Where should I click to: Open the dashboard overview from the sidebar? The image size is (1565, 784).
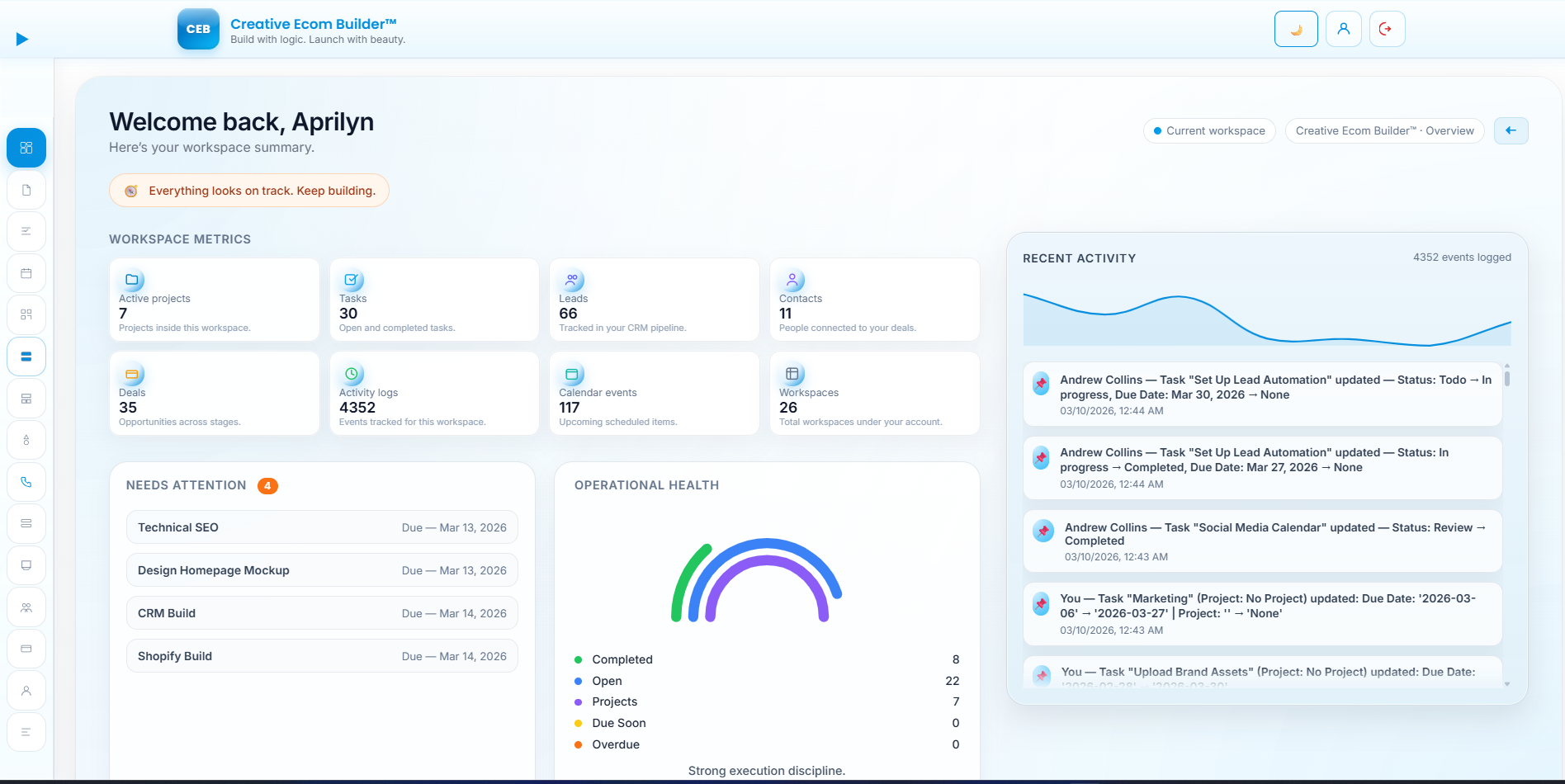(x=26, y=147)
